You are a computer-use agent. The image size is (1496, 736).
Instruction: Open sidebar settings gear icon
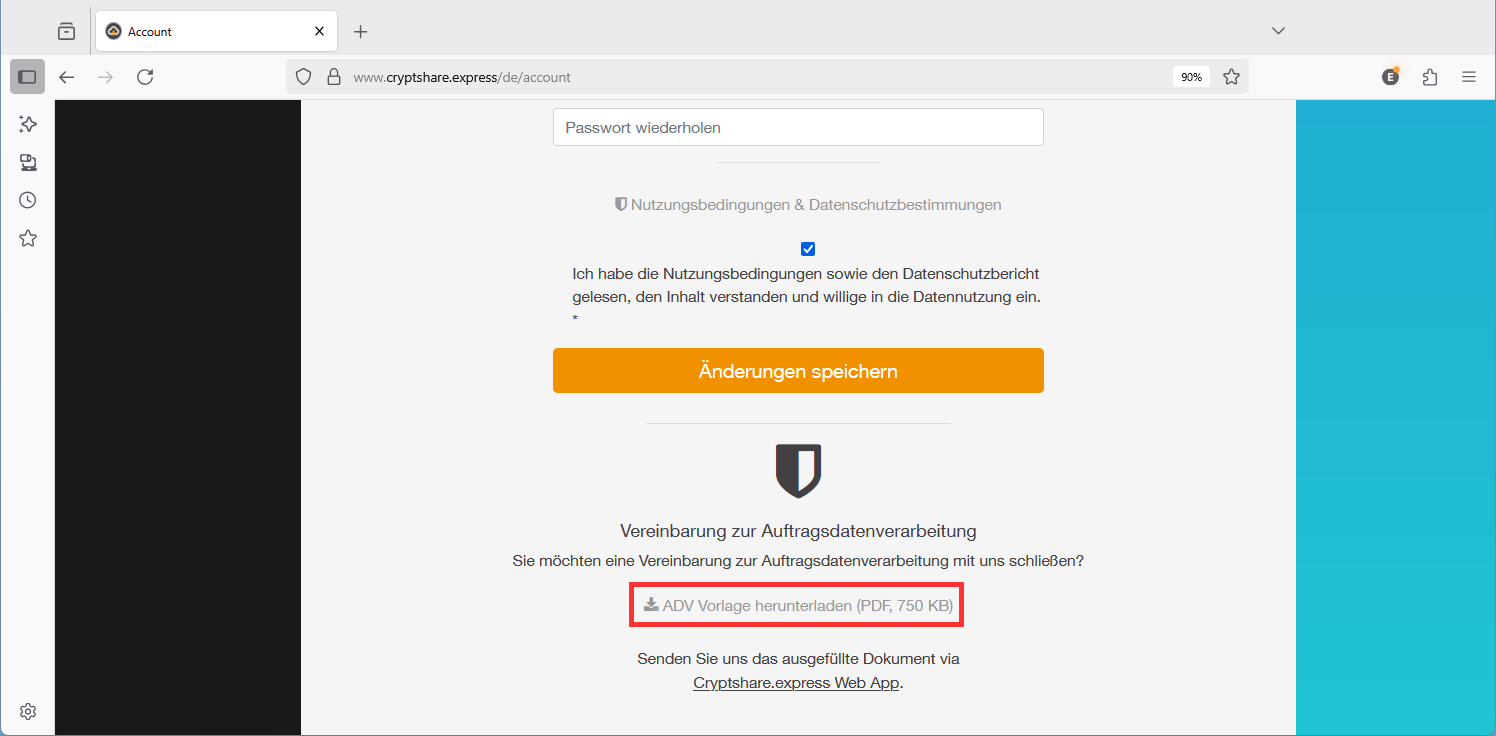(x=28, y=711)
